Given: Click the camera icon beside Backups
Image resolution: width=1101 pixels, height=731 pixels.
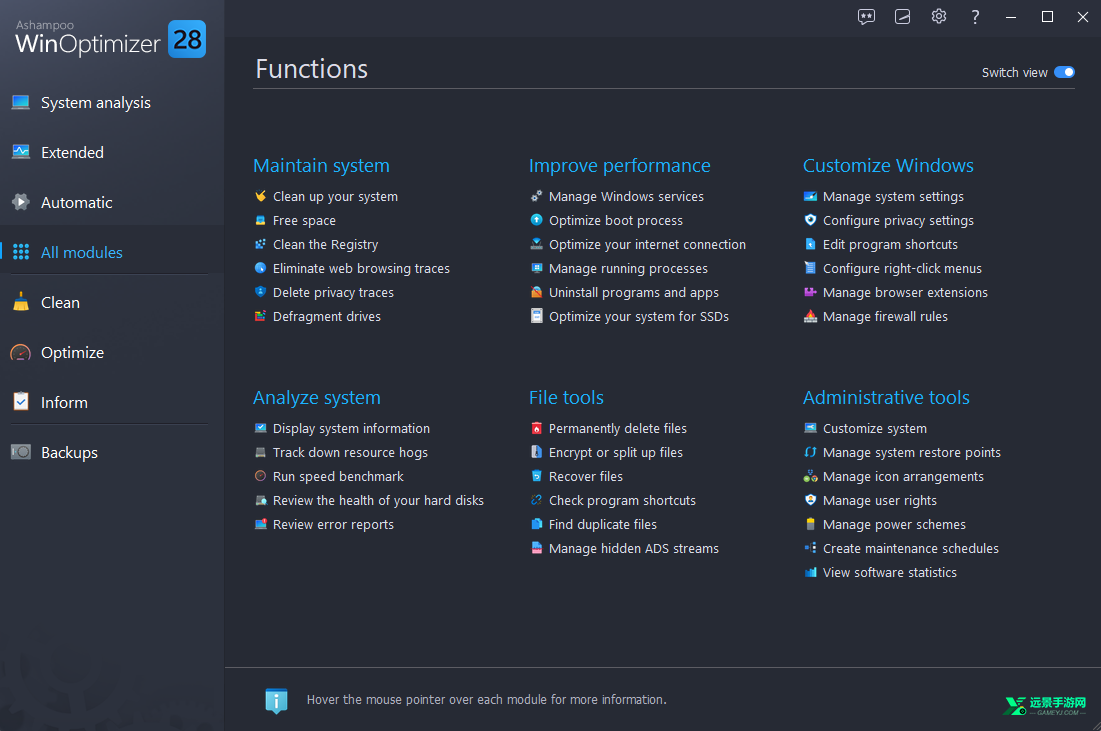Looking at the screenshot, I should pos(20,452).
